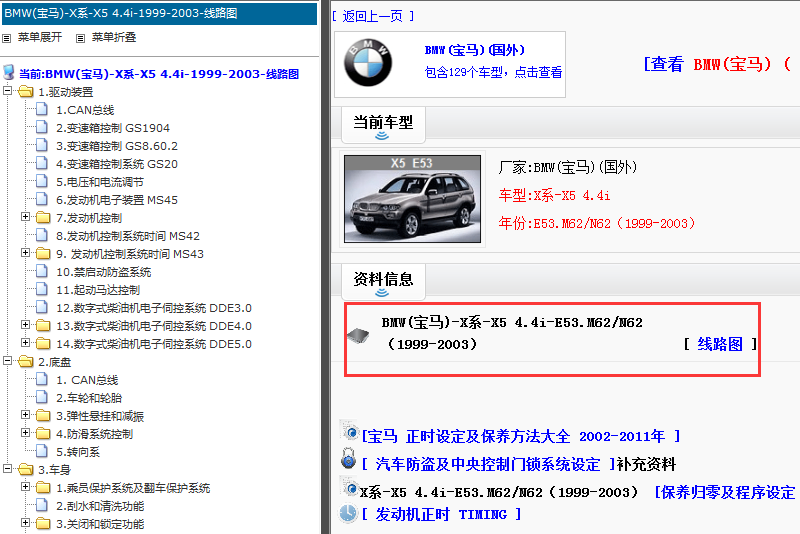Viewport: 800px width, 534px height.
Task: Click document icon of 4.变速箱控制系统 GS20
Action: click(42, 164)
